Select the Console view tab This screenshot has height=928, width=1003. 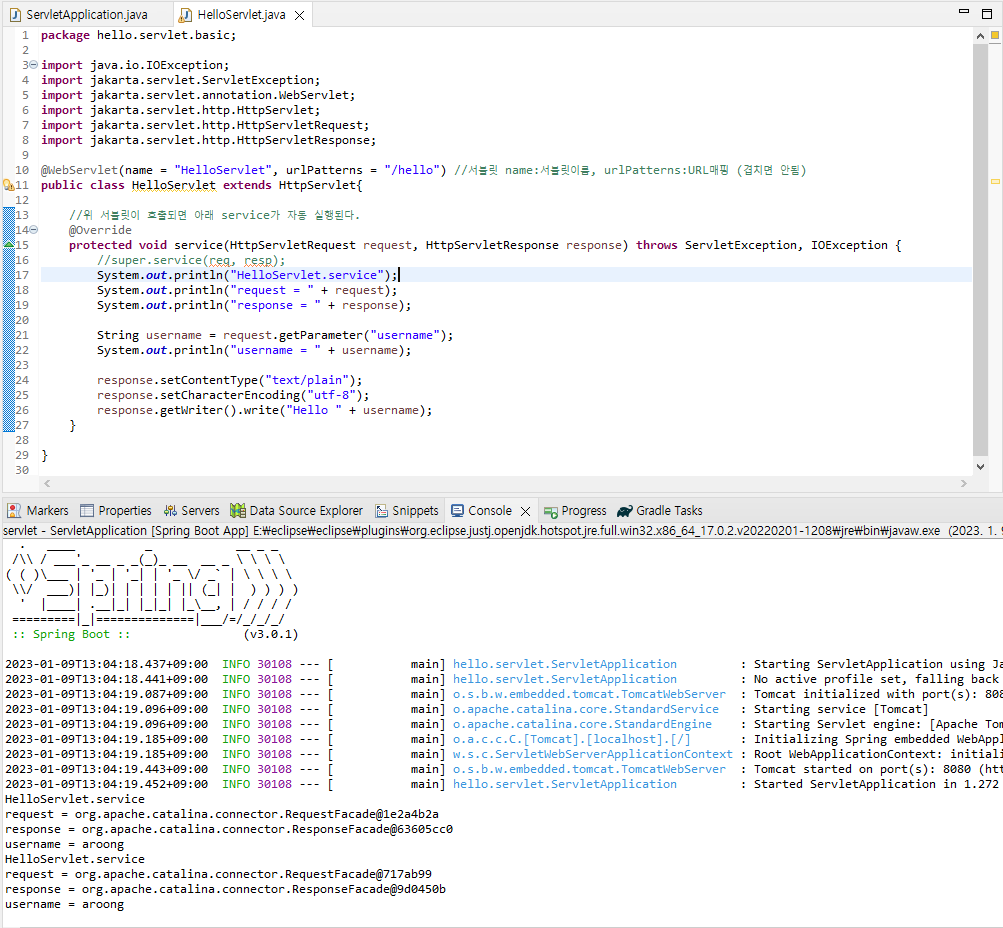pyautogui.click(x=482, y=510)
